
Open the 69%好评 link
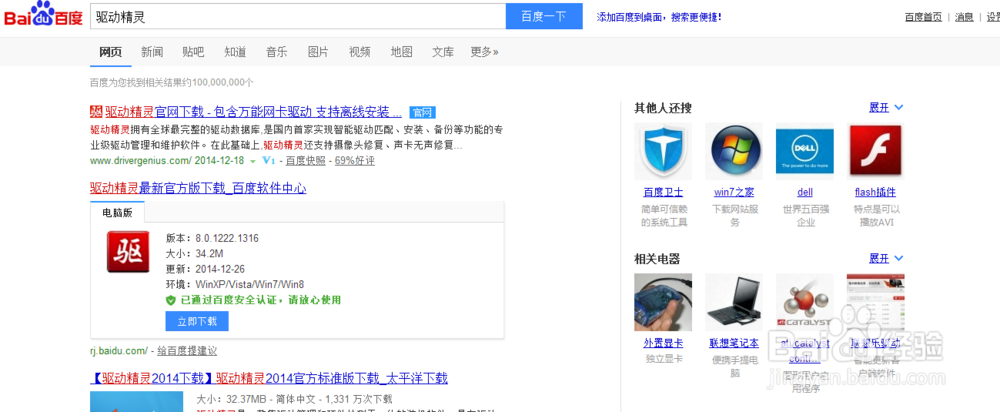[355, 161]
